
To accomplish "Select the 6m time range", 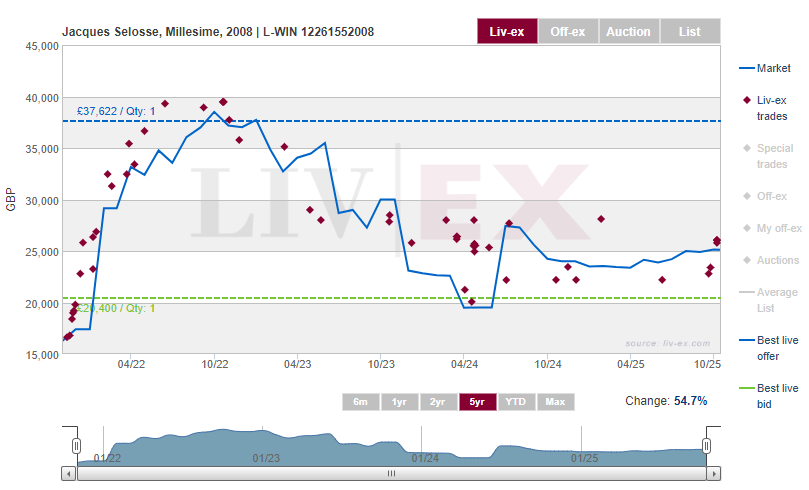I will tap(361, 402).
